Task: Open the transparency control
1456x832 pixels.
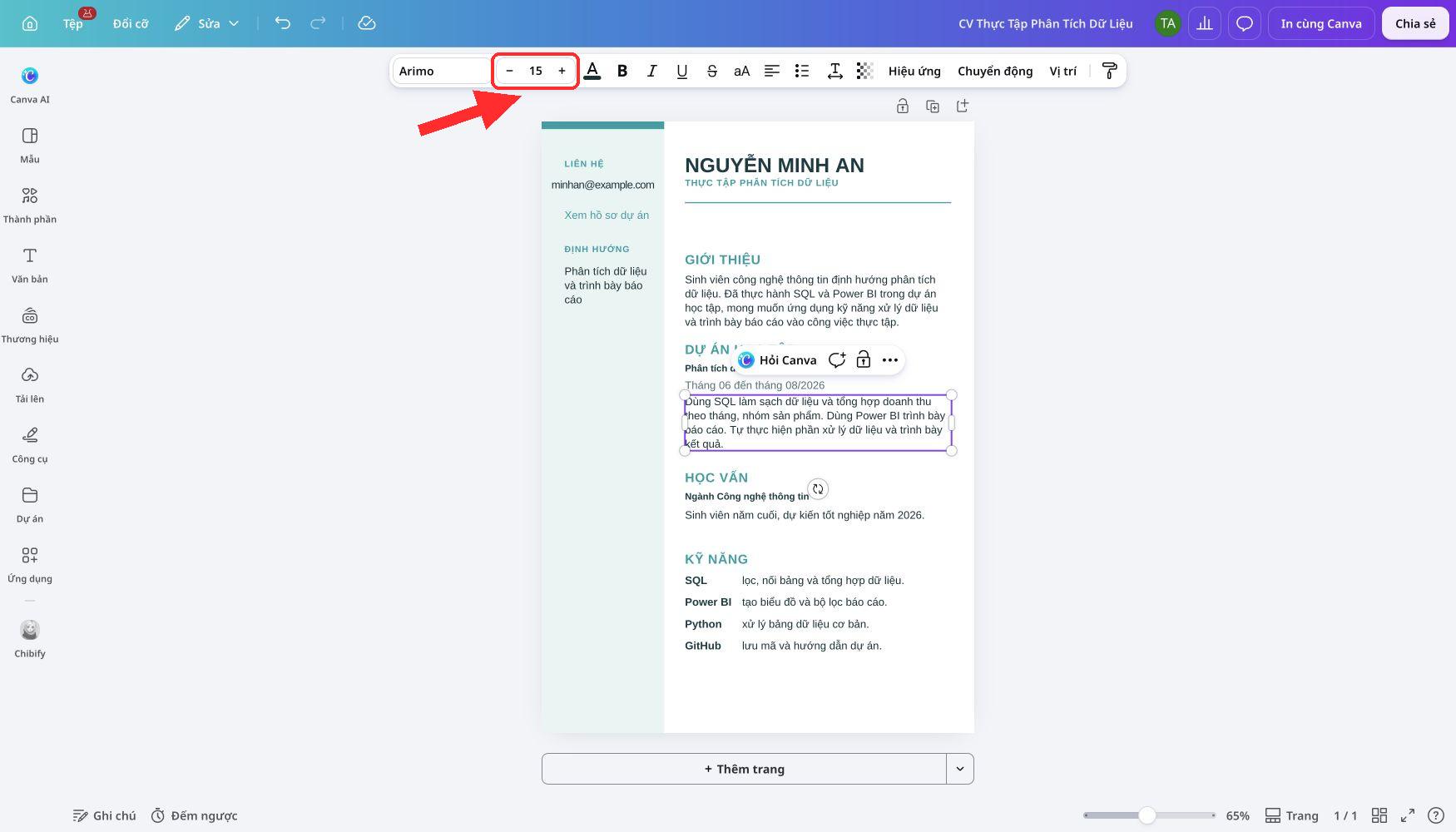Action: pyautogui.click(x=865, y=71)
